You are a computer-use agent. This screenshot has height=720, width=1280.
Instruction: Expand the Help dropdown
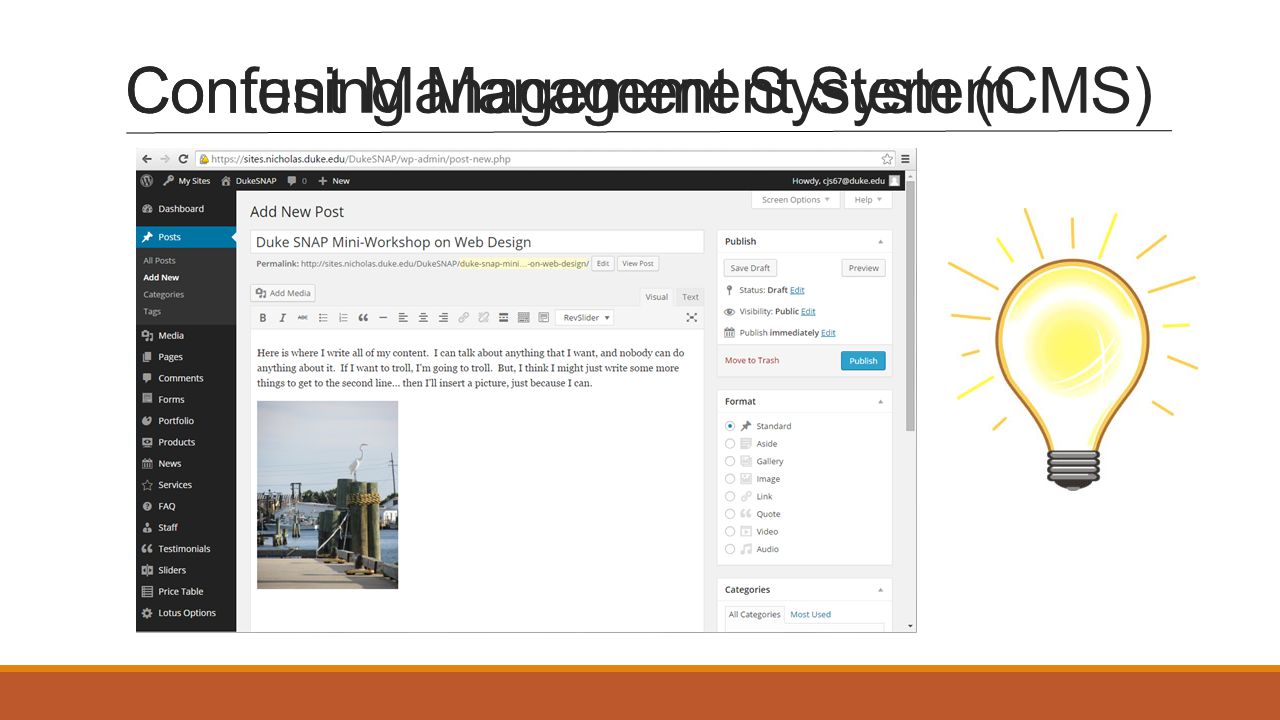pos(868,200)
